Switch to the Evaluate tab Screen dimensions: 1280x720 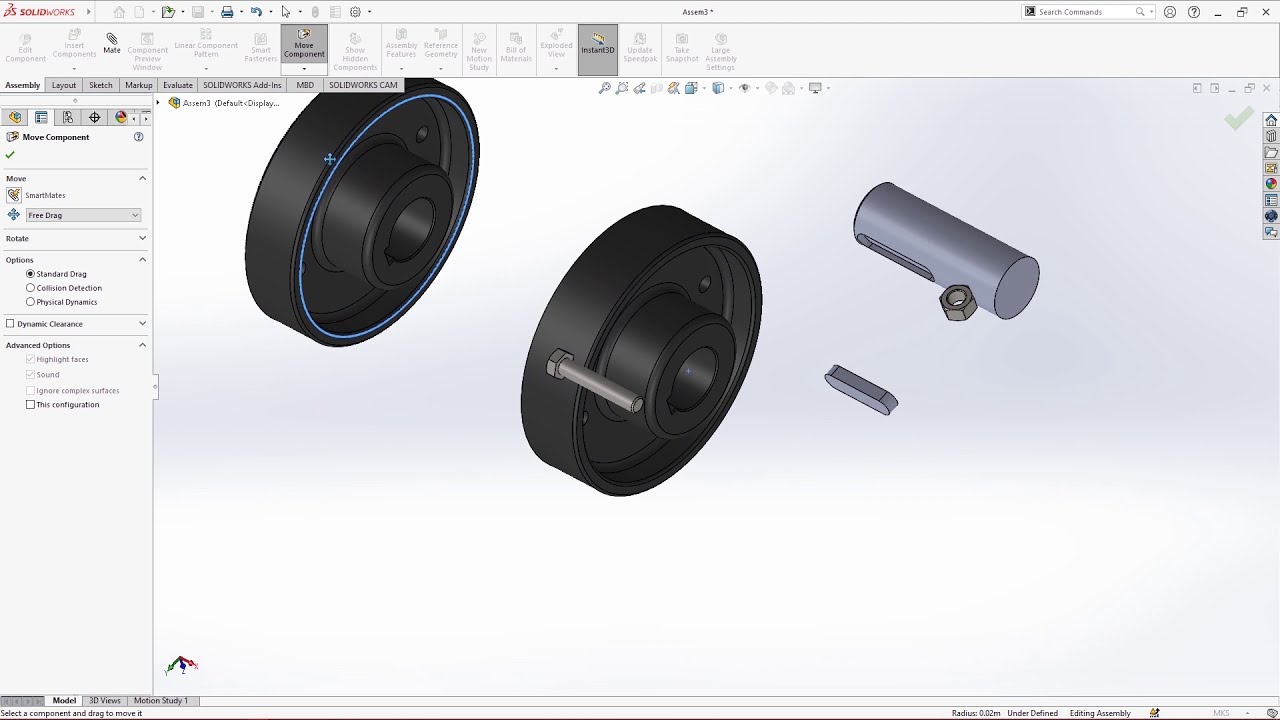point(178,85)
